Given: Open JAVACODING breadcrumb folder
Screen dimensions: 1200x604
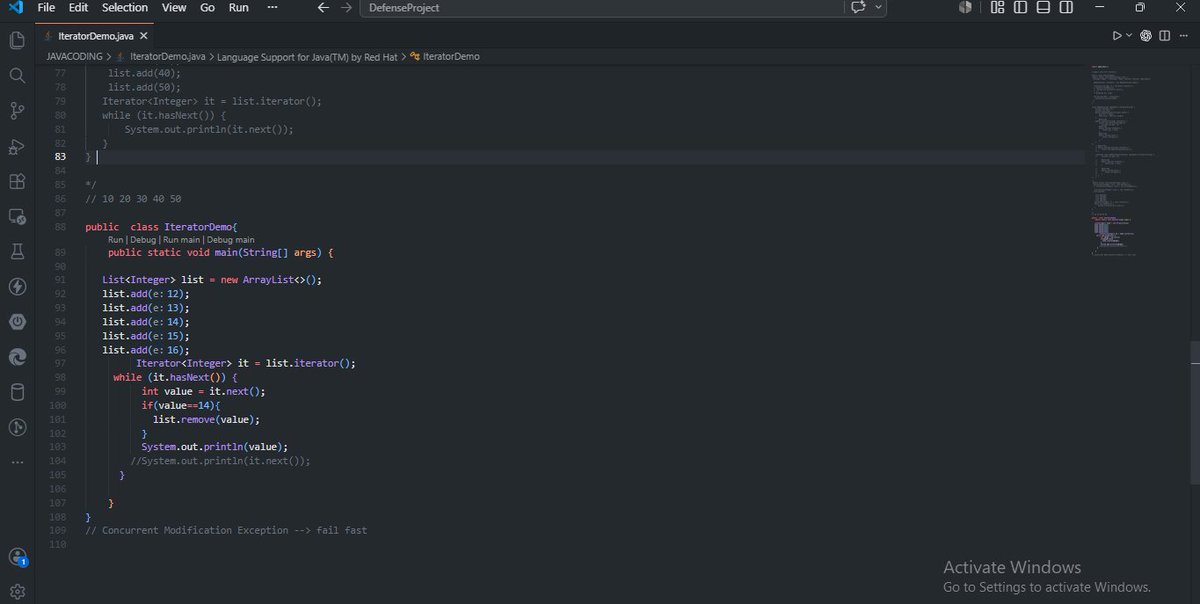Looking at the screenshot, I should [74, 57].
